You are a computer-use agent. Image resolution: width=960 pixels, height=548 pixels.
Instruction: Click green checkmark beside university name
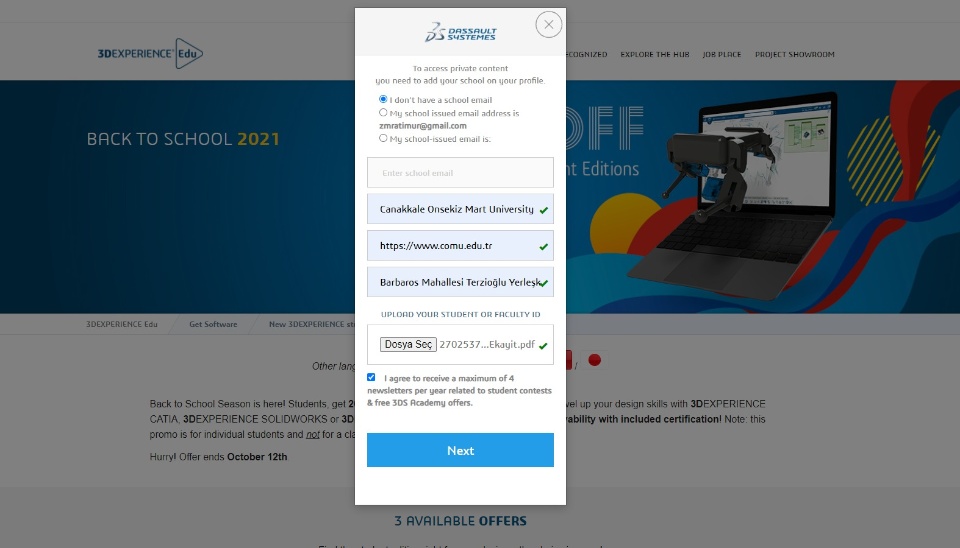544,210
